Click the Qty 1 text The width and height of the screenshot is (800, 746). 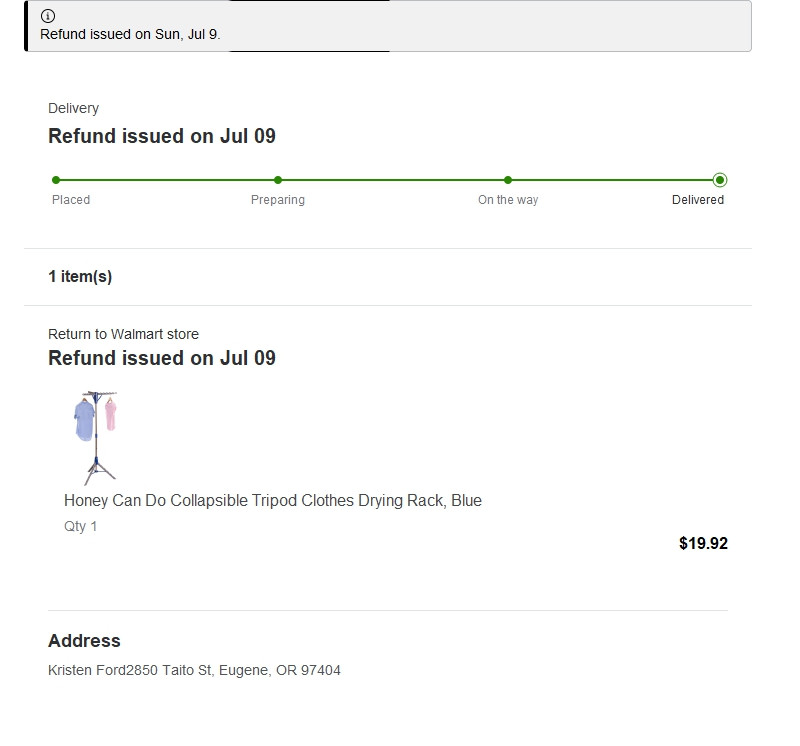80,526
